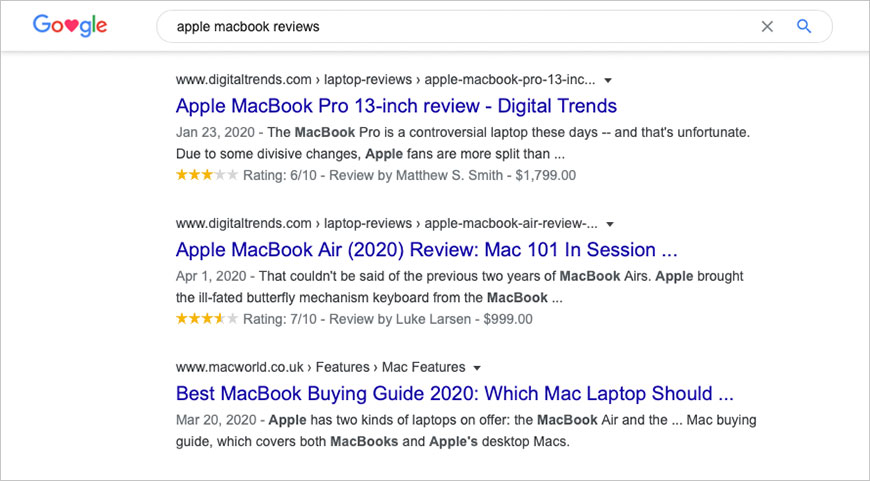This screenshot has height=481, width=870.
Task: Click the Mar 20, 2020 result snippet
Action: [466, 431]
